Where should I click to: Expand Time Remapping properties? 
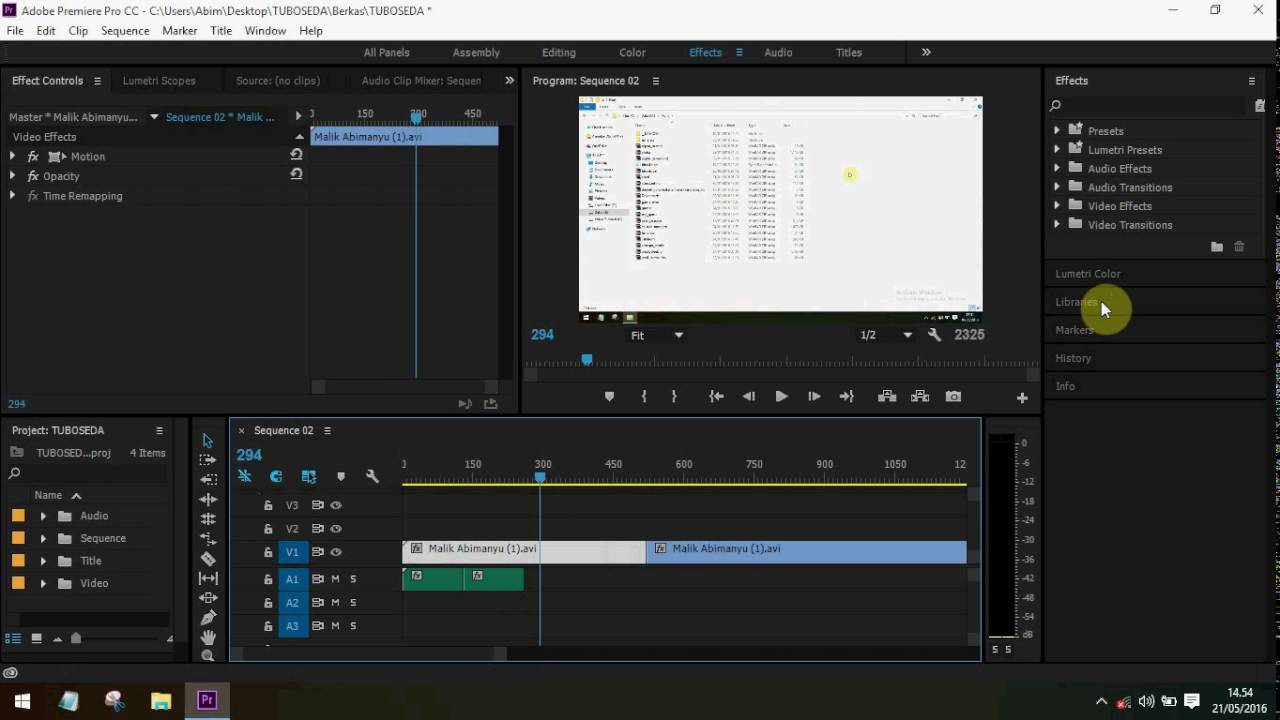click(12, 196)
